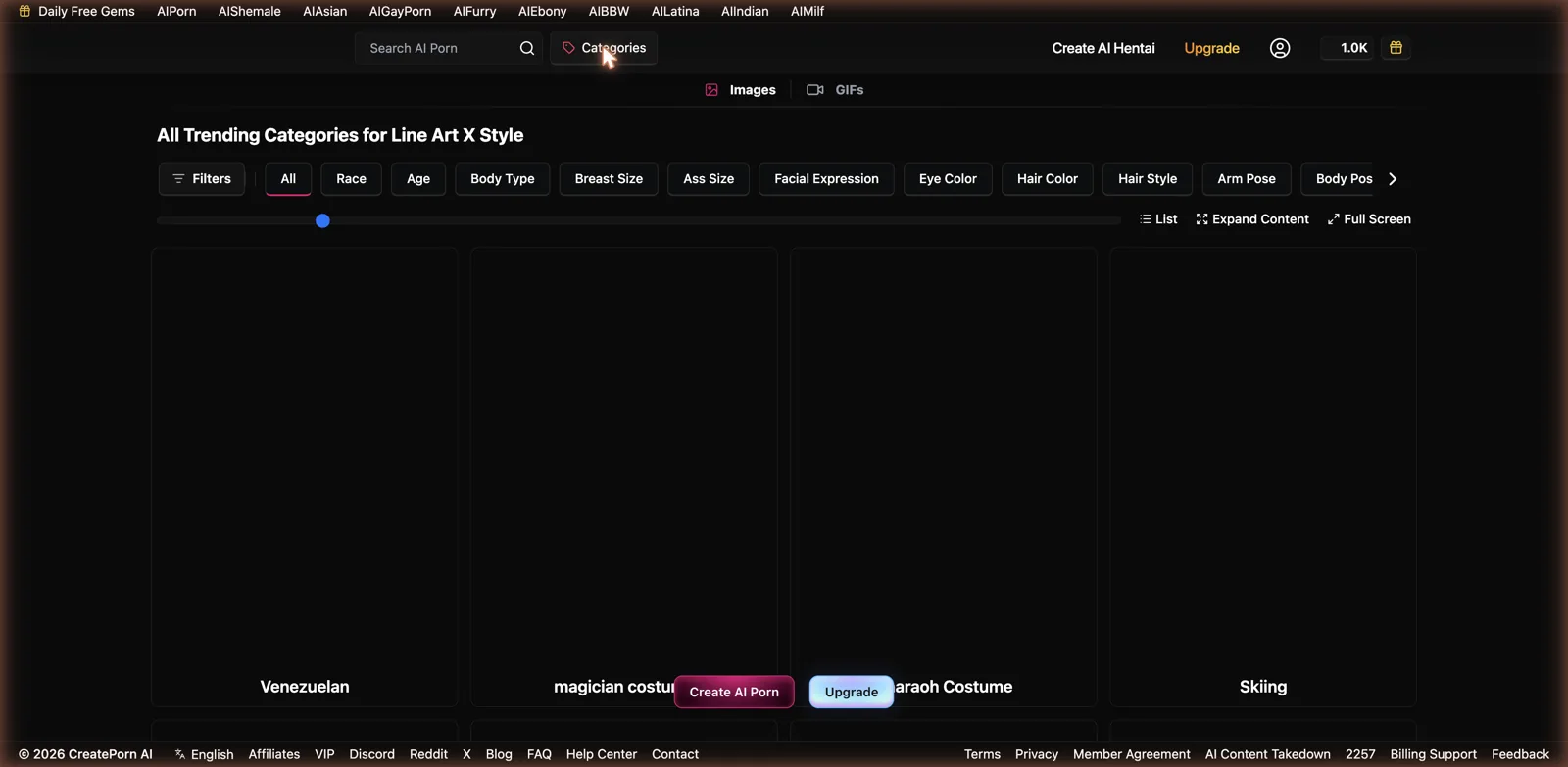1568x767 pixels.
Task: Open the Affiliates footer link
Action: [274, 754]
